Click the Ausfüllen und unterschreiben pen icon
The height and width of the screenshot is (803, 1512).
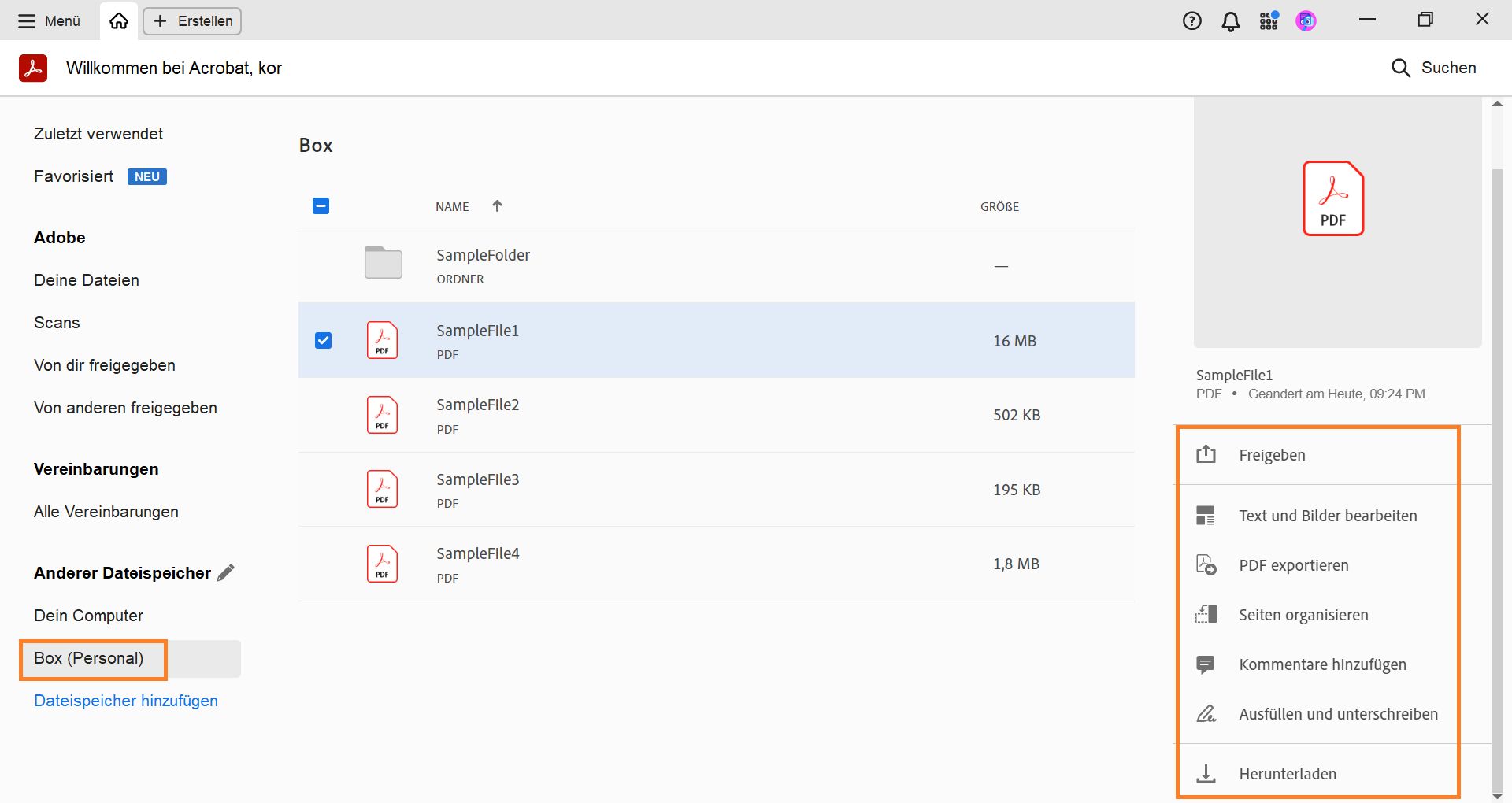[x=1206, y=714]
